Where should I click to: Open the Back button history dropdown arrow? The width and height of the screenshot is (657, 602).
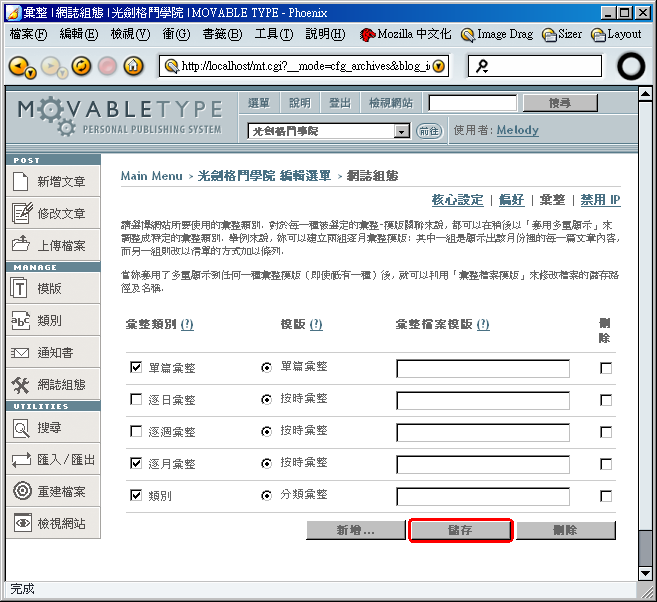coord(31,74)
